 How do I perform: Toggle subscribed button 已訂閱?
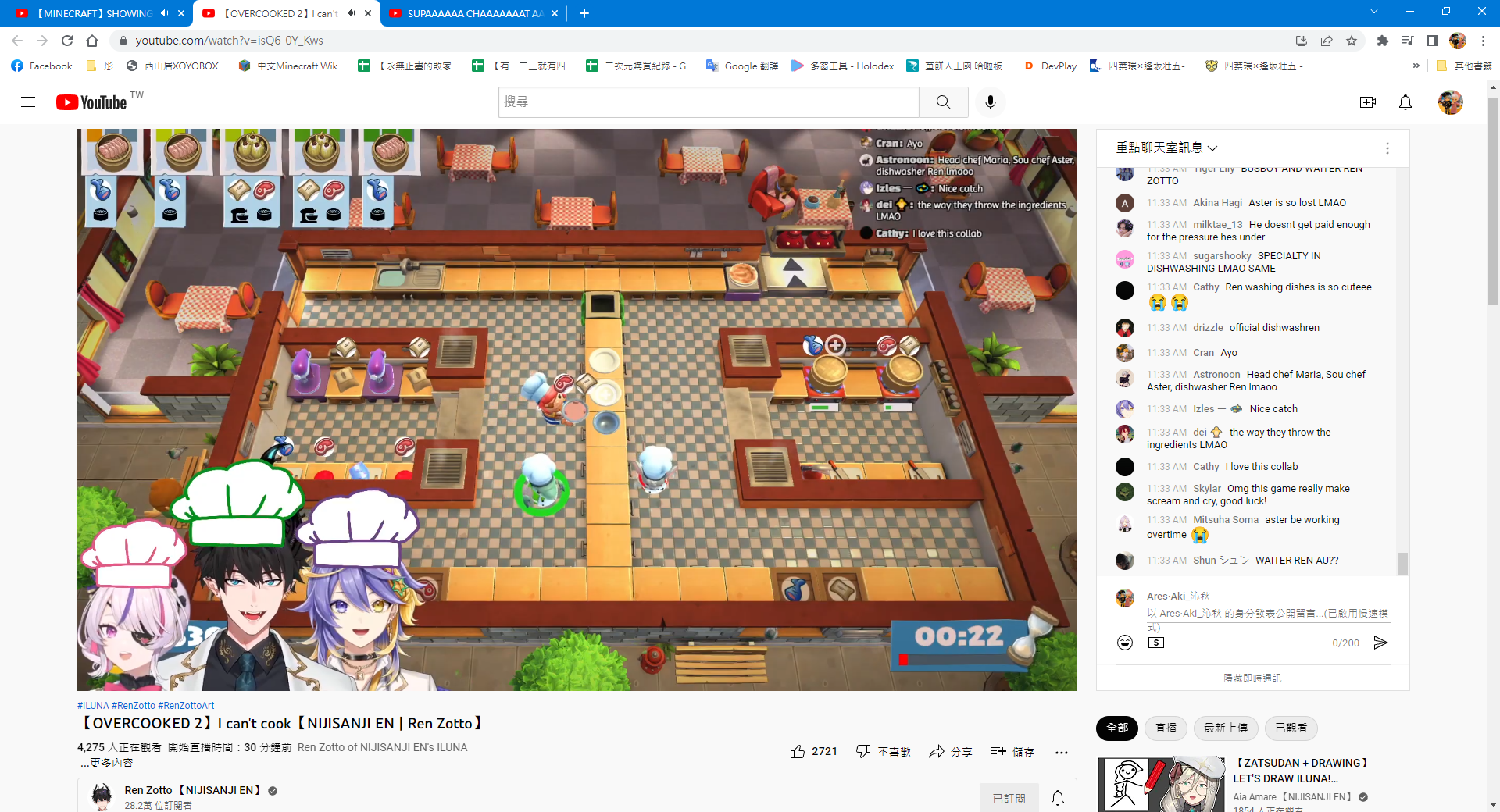click(x=1009, y=798)
